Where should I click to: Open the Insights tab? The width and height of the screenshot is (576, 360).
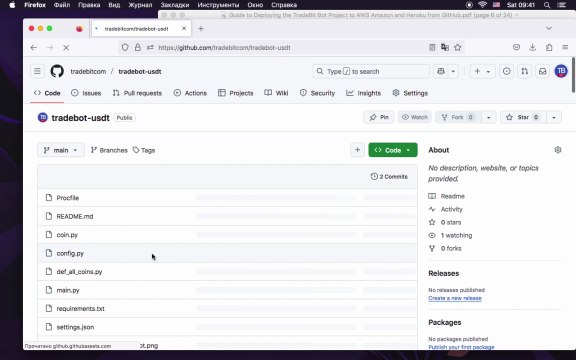(x=363, y=93)
